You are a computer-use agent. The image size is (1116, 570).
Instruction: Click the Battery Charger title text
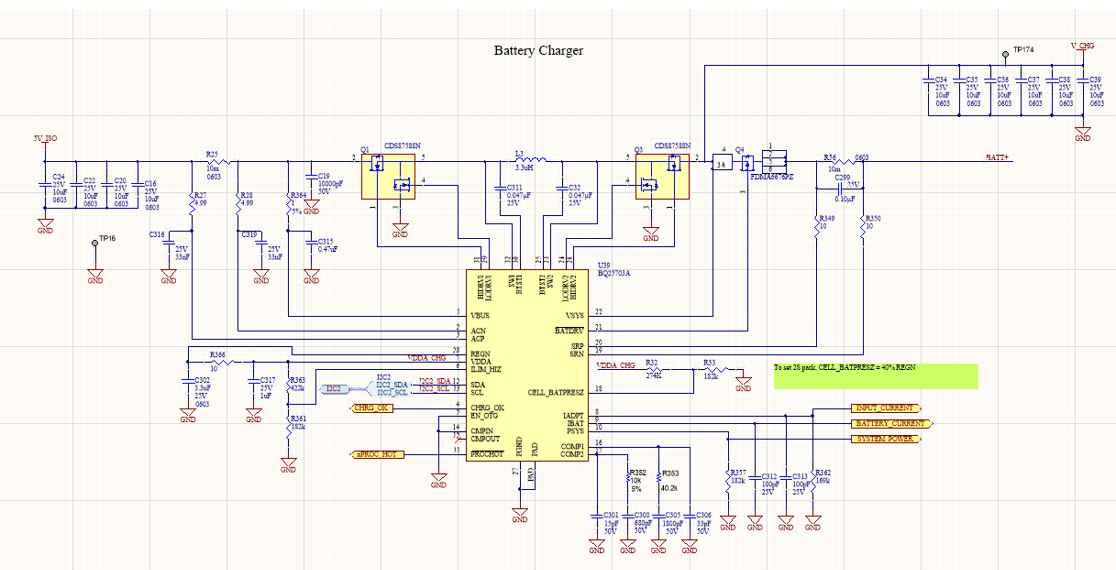pos(539,51)
